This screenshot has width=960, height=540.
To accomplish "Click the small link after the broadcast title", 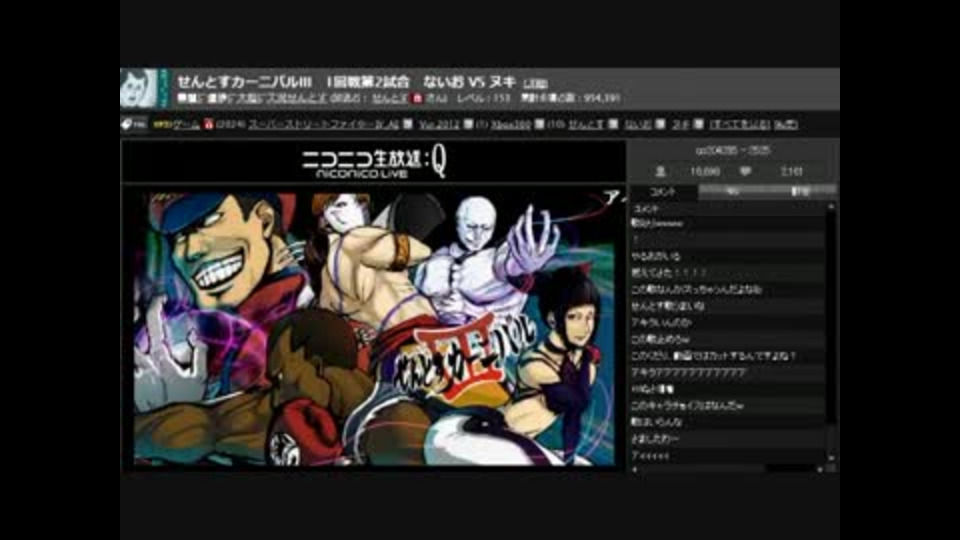I will 535,83.
